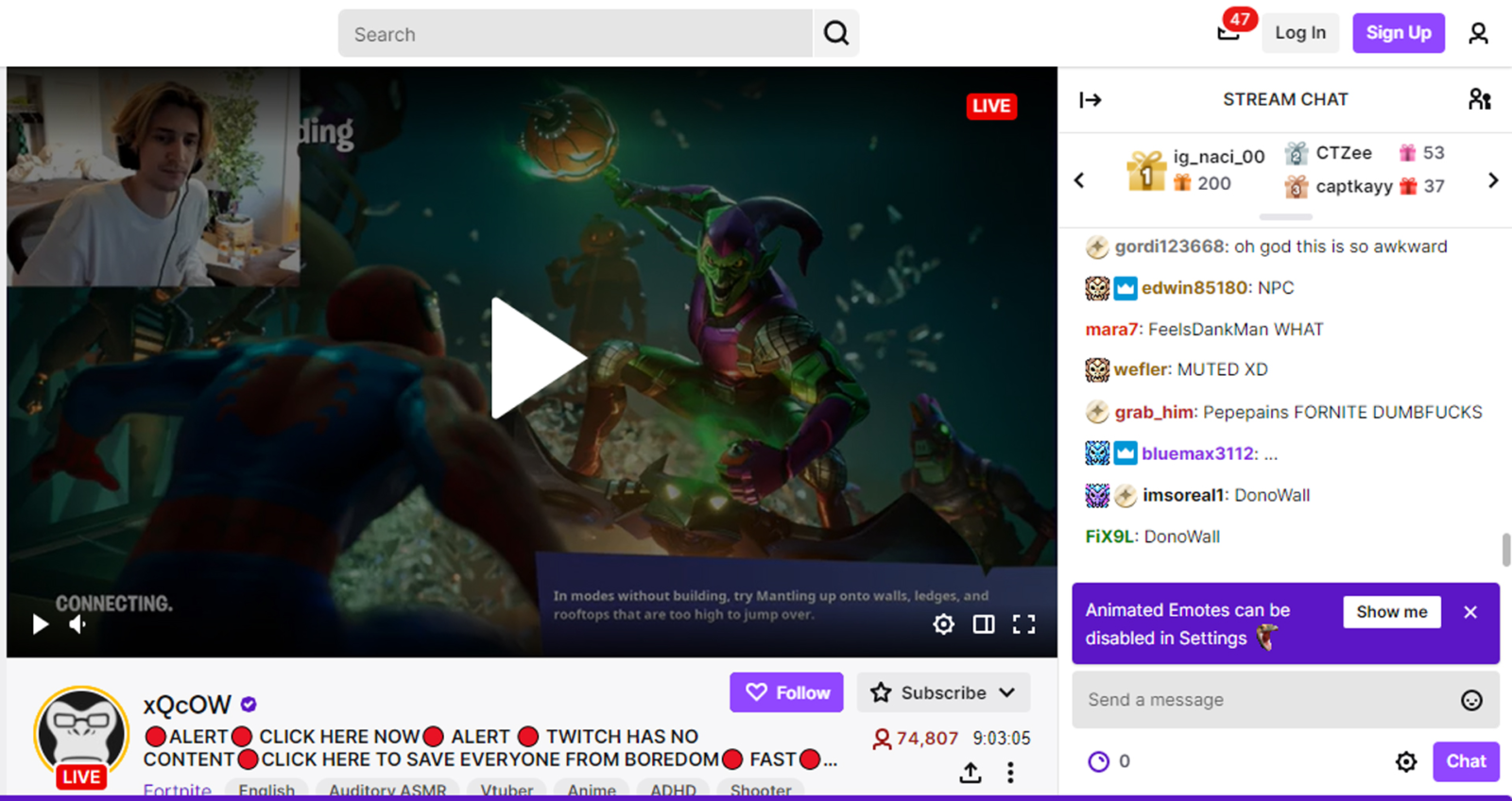
Task: Enter fullscreen video mode
Action: click(1024, 624)
